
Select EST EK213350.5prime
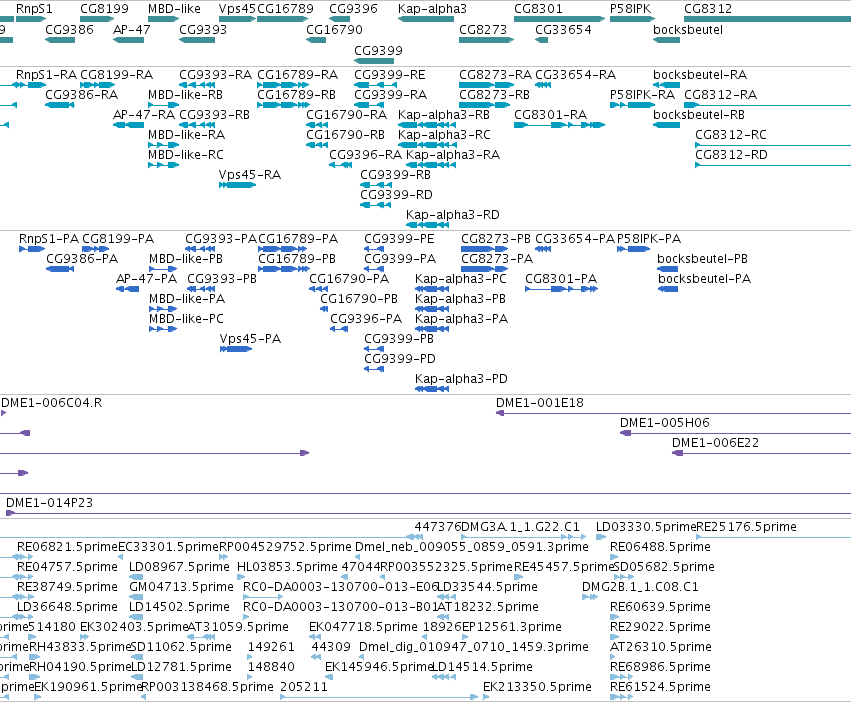[x=537, y=686]
